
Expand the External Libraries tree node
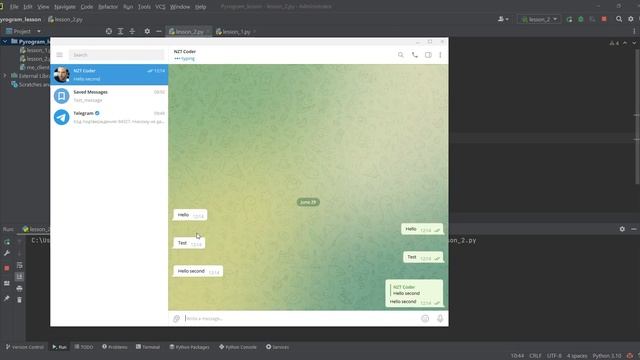pos(5,76)
